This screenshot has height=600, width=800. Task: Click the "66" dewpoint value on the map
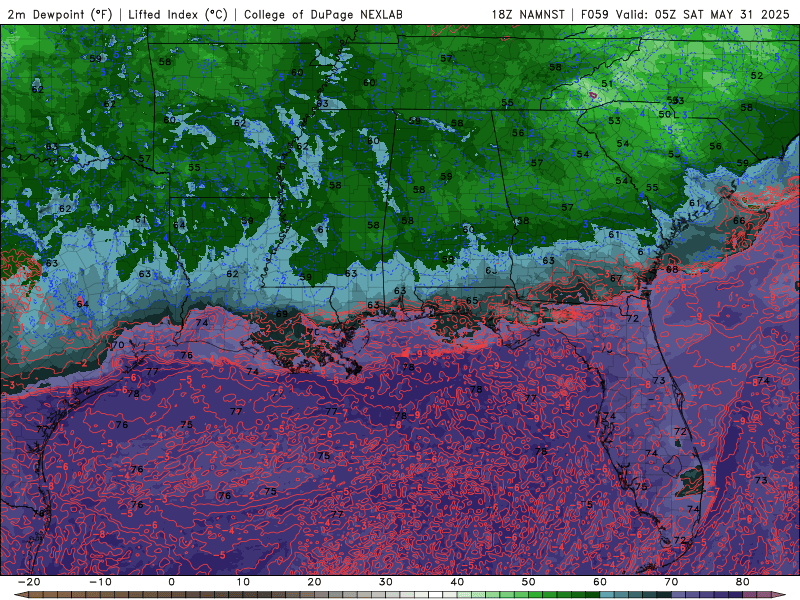pyautogui.click(x=739, y=220)
